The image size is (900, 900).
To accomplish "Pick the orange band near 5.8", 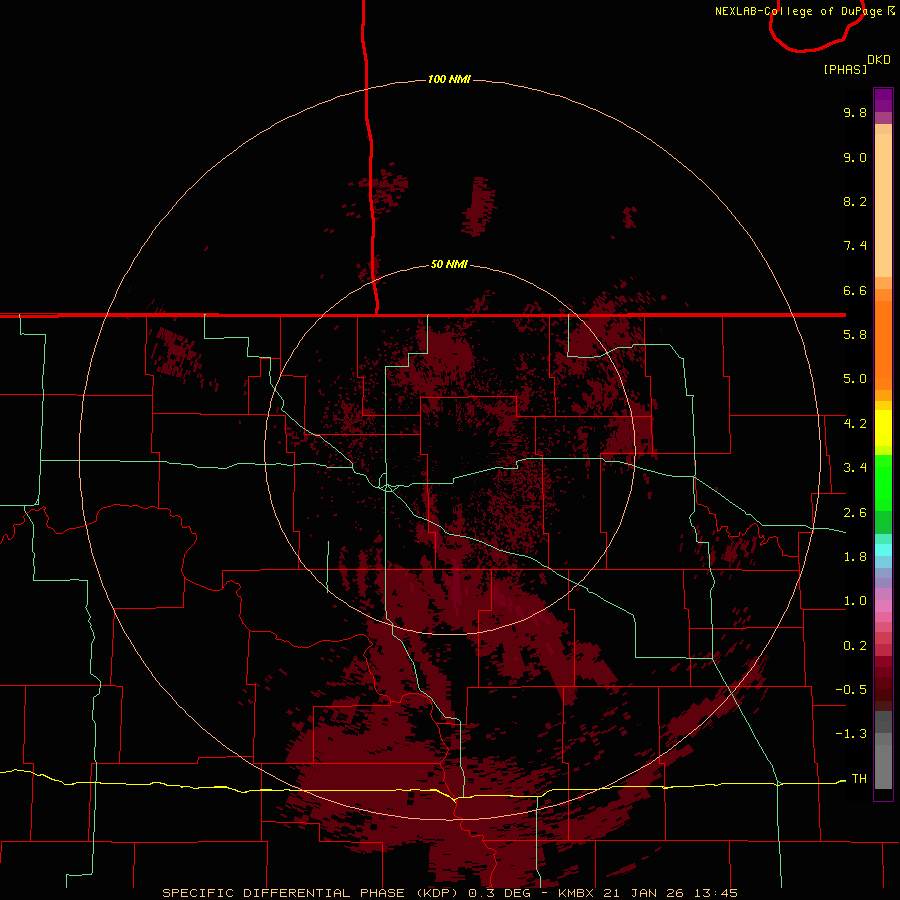I will pyautogui.click(x=883, y=346).
